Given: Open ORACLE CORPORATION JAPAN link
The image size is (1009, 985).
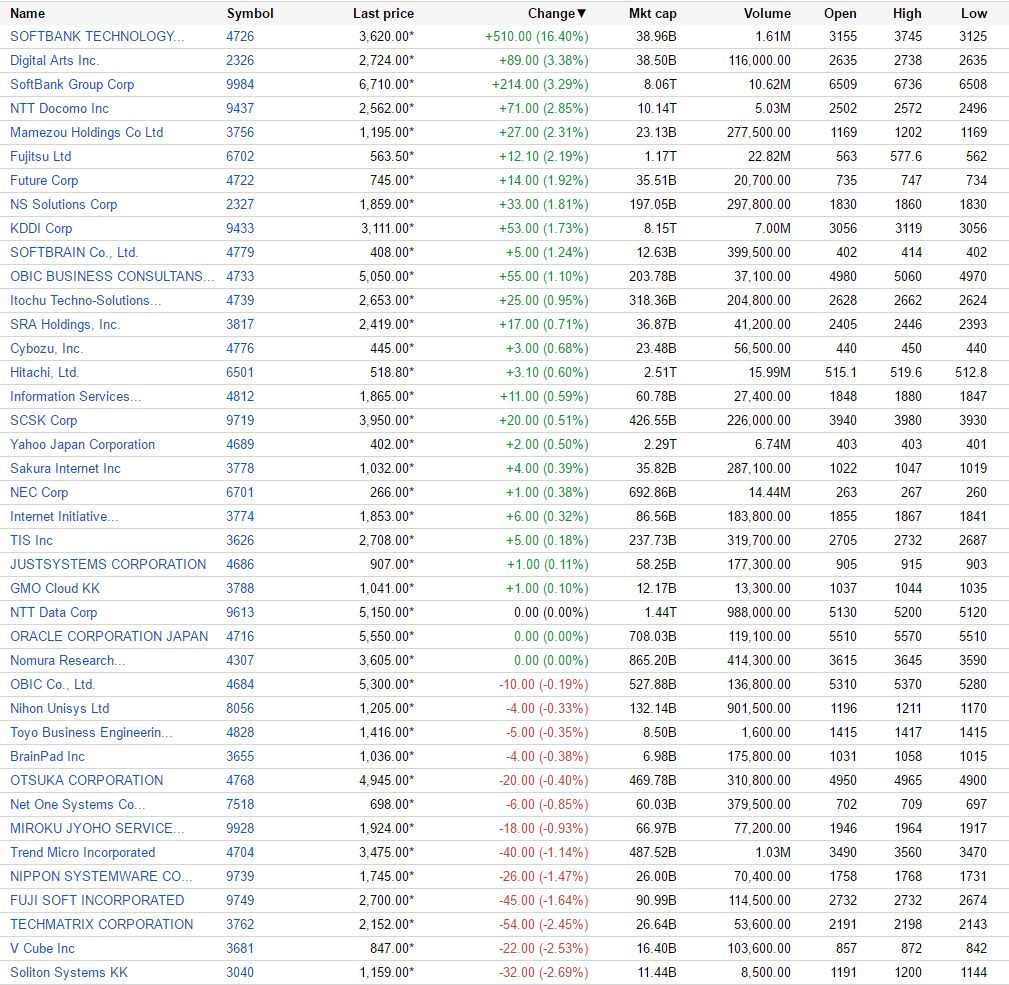Looking at the screenshot, I should click(x=109, y=636).
